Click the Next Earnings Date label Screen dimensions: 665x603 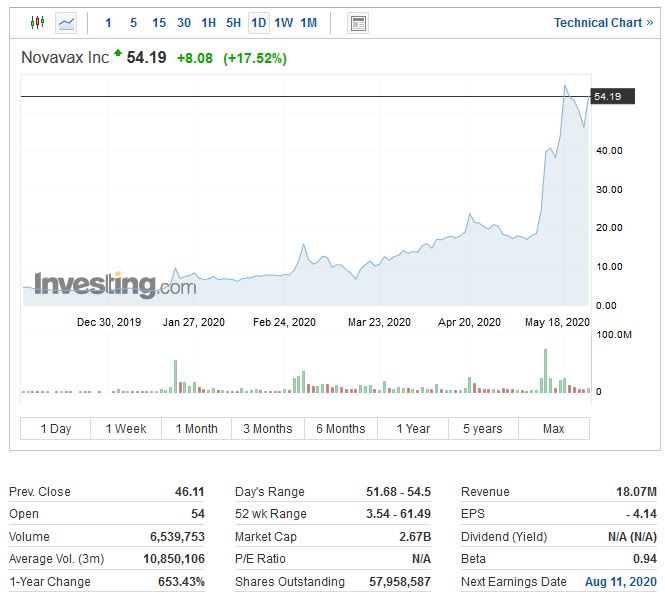tap(514, 581)
